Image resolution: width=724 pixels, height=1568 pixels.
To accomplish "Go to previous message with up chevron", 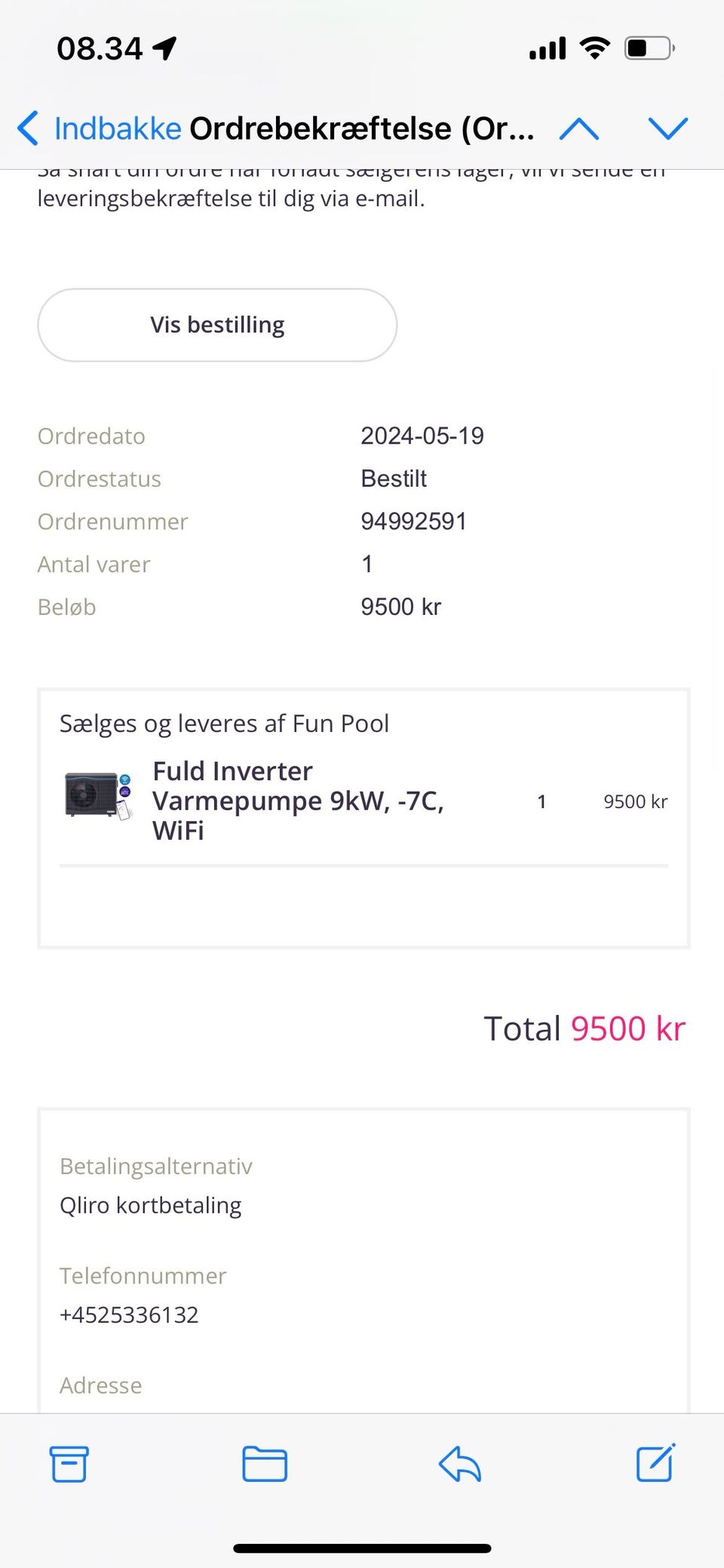I will pos(579,129).
